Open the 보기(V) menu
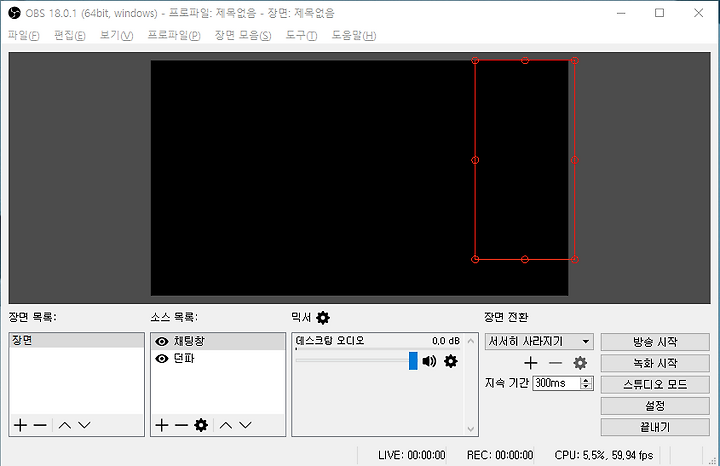This screenshot has height=466, width=720. (117, 35)
